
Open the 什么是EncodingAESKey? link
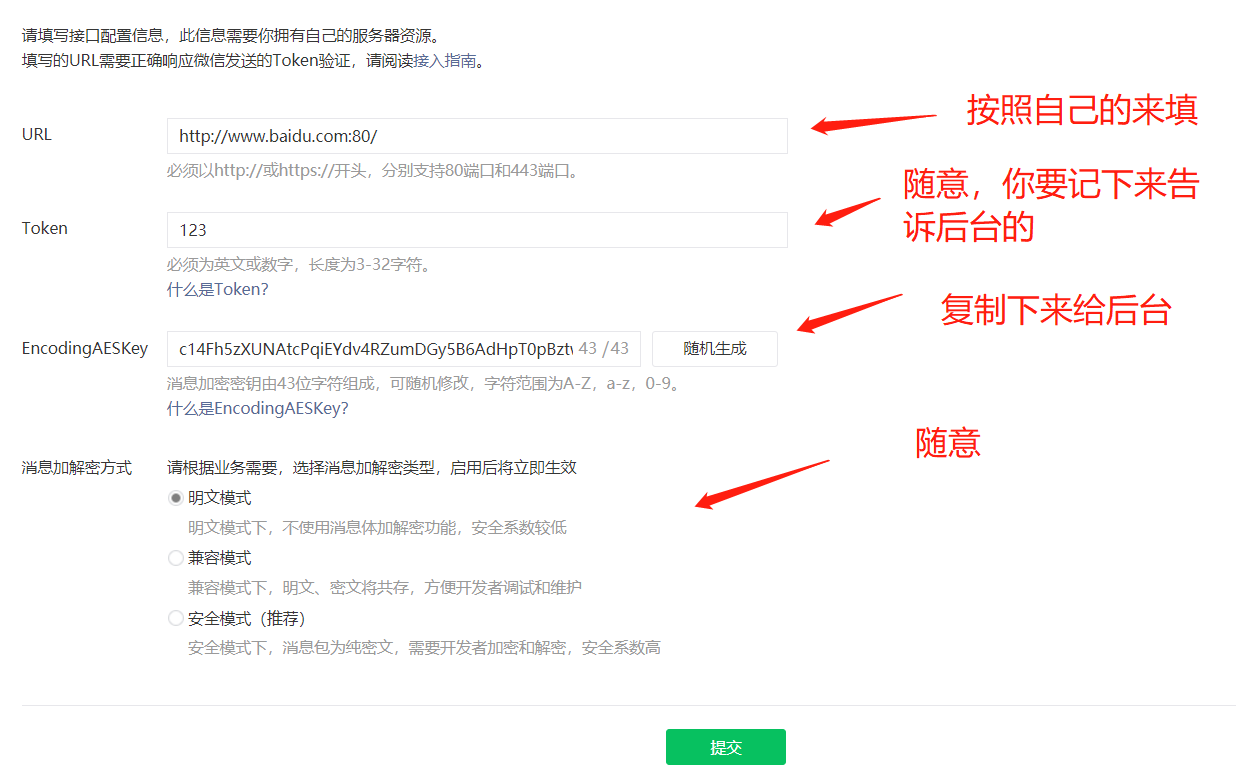pos(257,408)
